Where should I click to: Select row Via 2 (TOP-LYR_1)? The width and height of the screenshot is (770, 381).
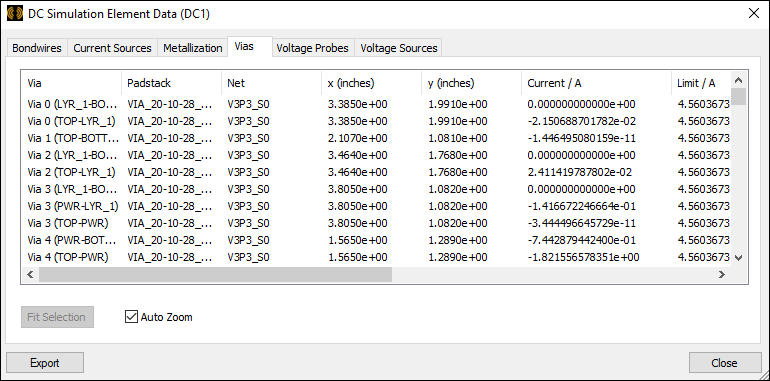pos(376,172)
